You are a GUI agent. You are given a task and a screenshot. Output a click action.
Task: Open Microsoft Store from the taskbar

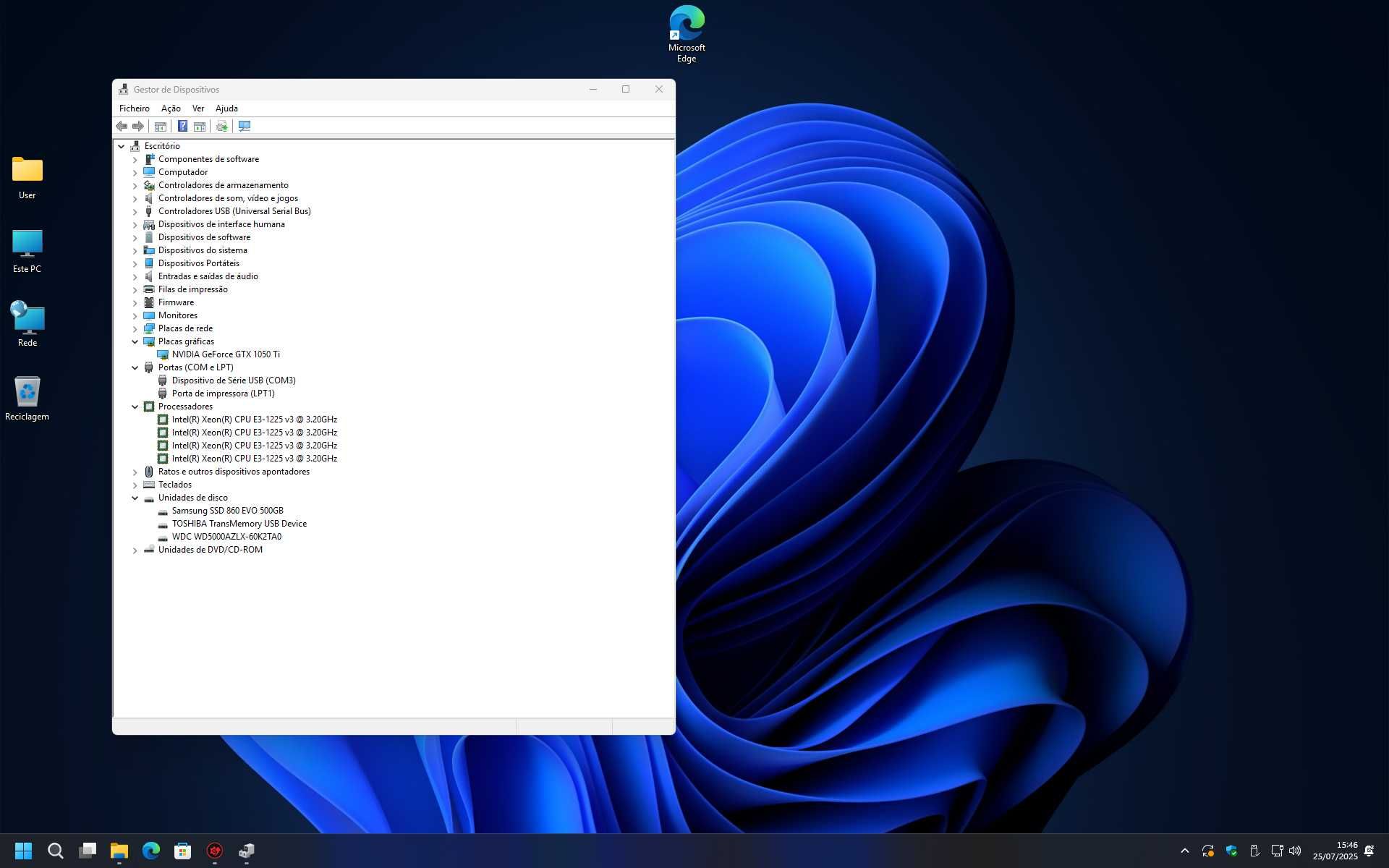(x=183, y=851)
